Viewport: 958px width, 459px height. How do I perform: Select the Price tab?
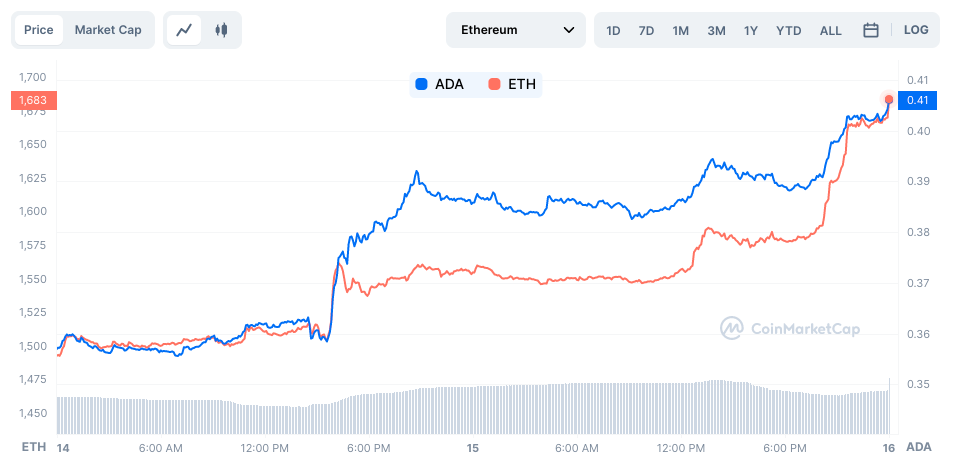coord(39,30)
